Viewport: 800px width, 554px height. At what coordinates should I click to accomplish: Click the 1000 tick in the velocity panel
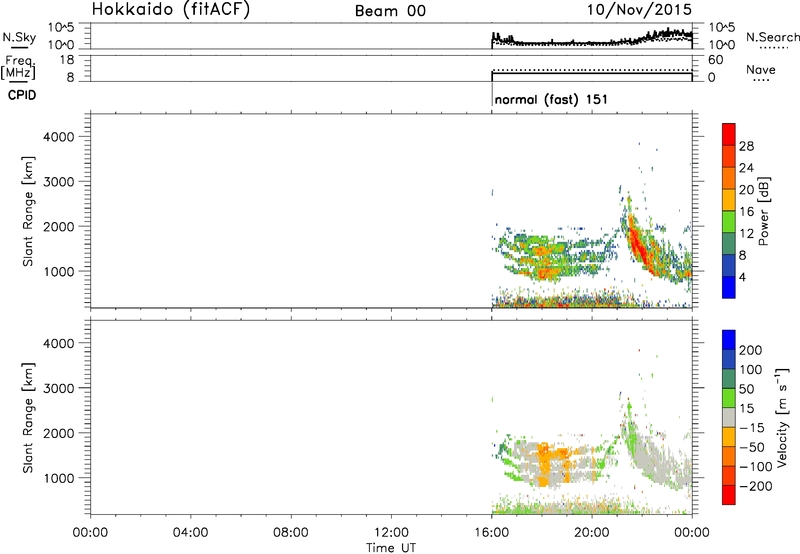[x=59, y=478]
